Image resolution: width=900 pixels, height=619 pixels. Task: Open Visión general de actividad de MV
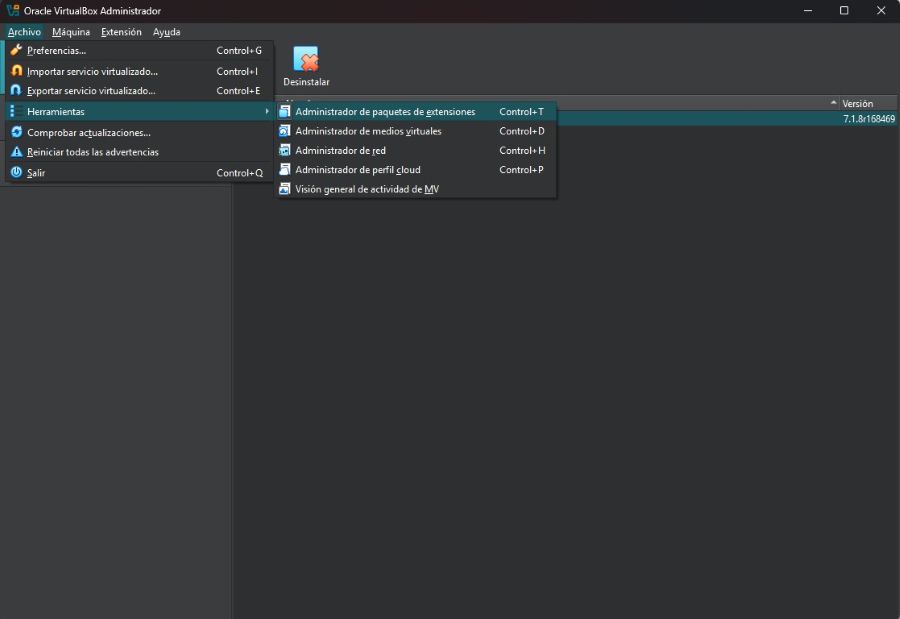tap(416, 189)
